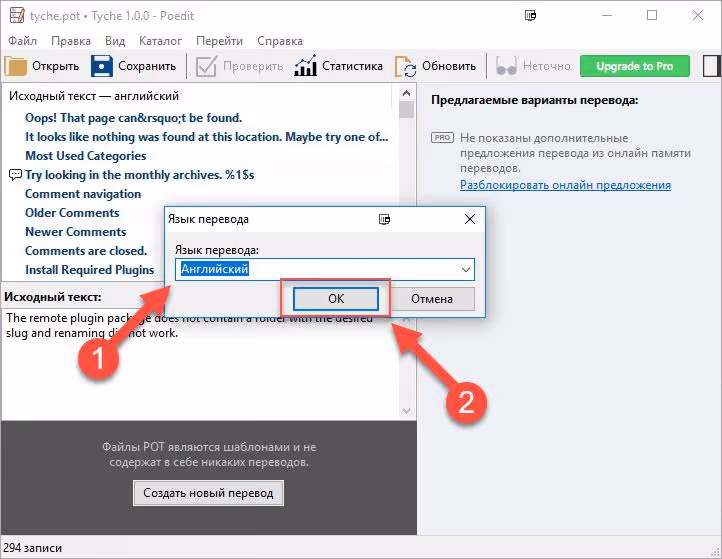The height and width of the screenshot is (559, 722).
Task: Click Создать новый перевод button
Action: point(208,493)
